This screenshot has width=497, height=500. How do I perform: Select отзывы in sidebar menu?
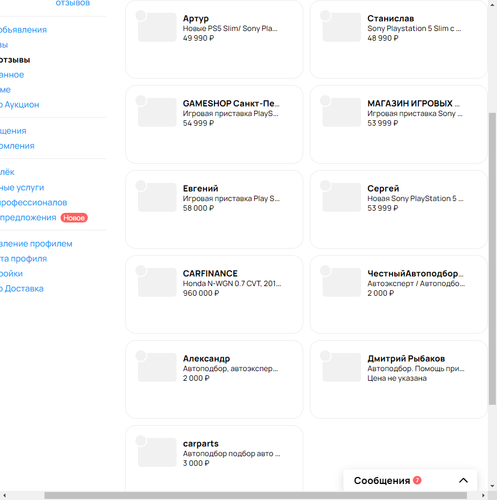tap(15, 60)
